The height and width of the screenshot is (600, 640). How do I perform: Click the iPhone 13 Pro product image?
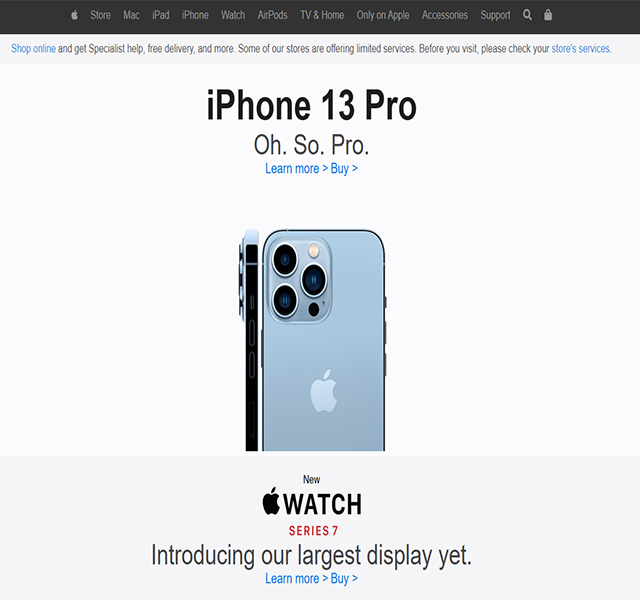(x=313, y=340)
